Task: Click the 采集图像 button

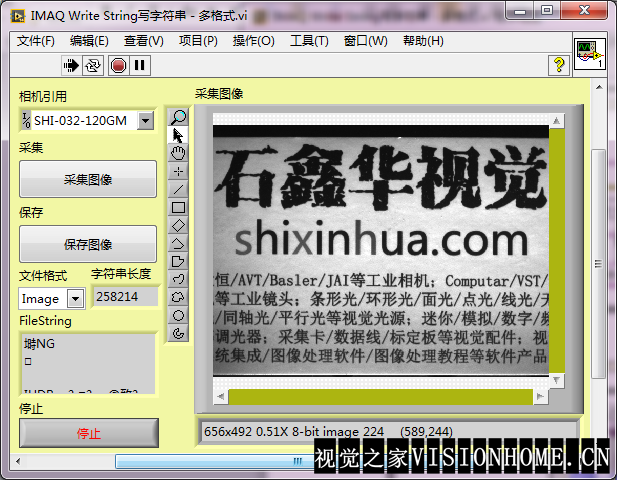Action: pyautogui.click(x=88, y=180)
